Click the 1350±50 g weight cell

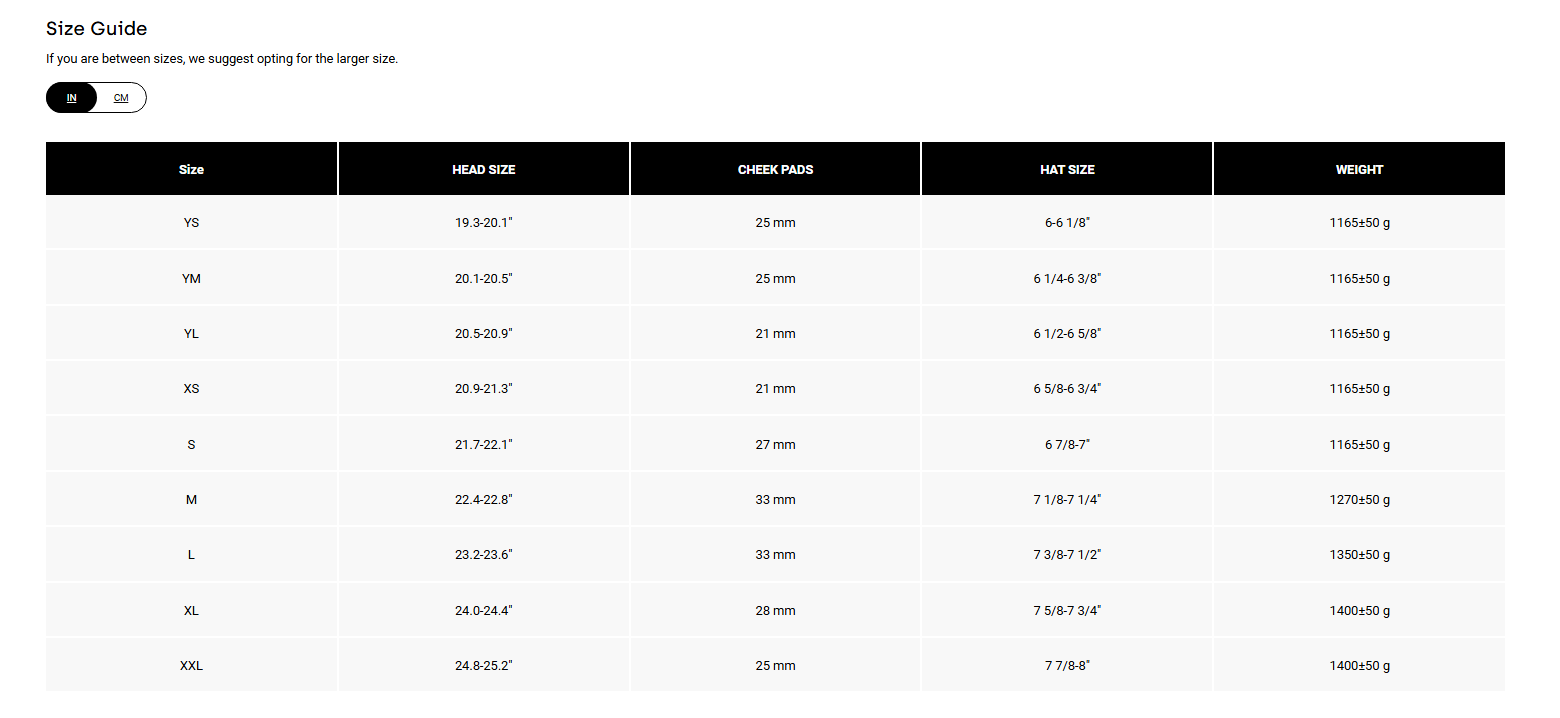tap(1359, 555)
